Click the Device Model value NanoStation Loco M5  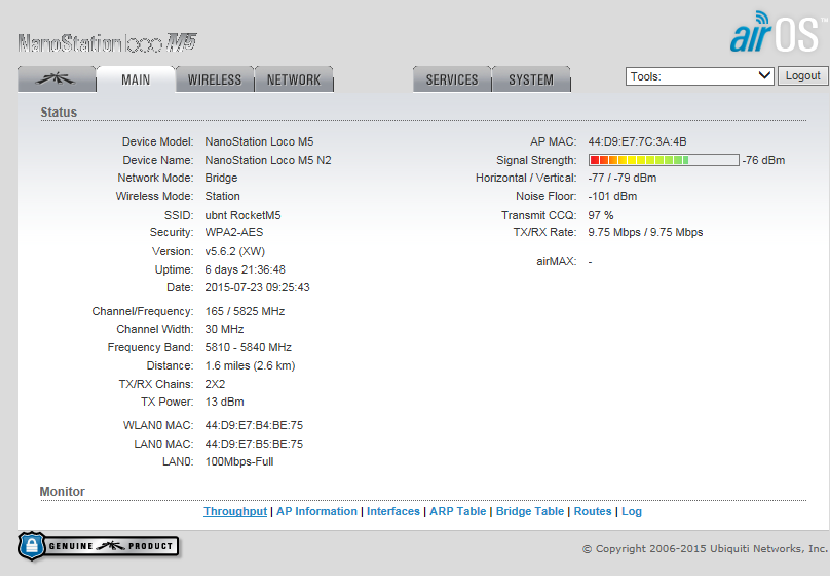[x=259, y=142]
